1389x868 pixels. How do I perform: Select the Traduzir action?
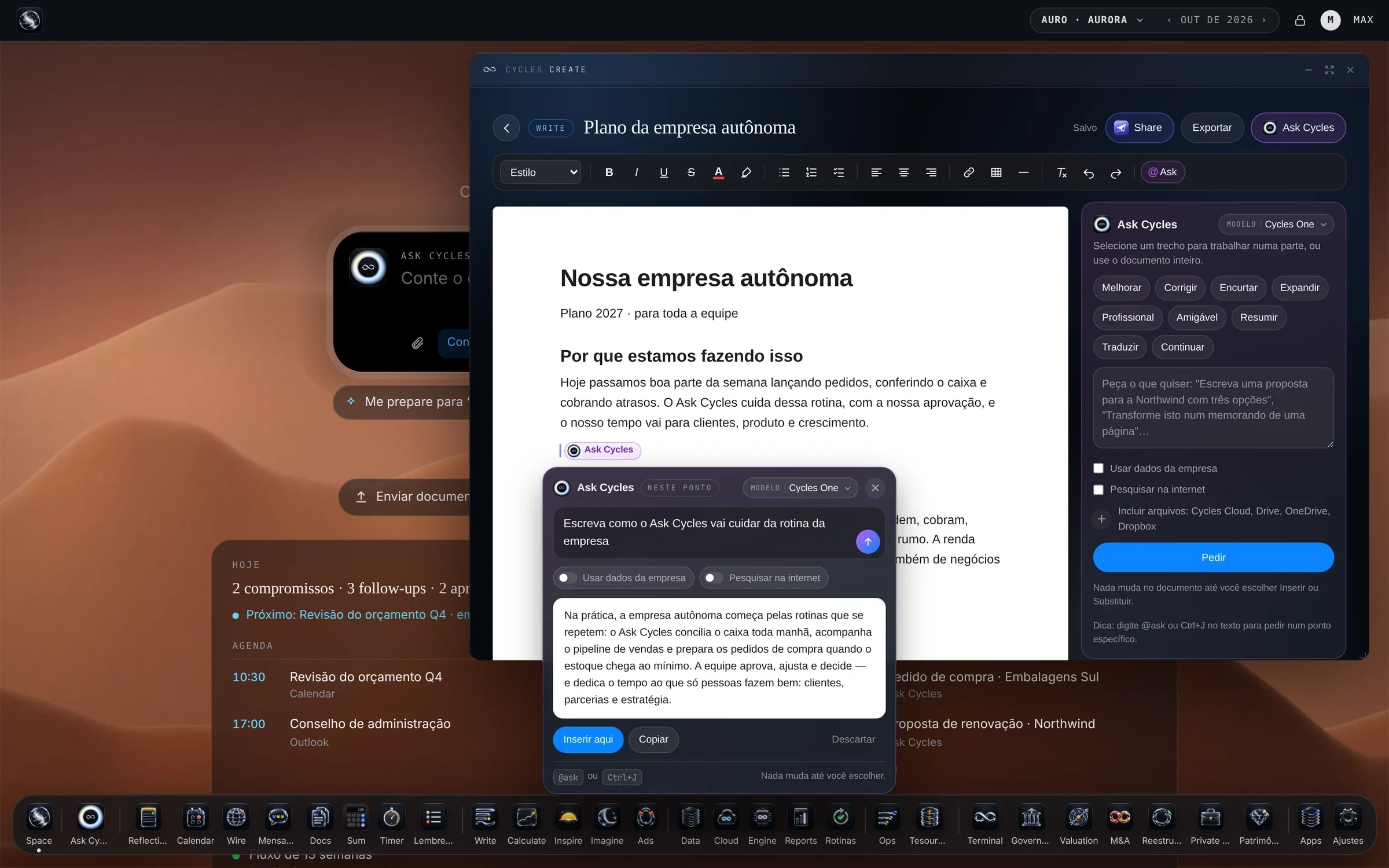tap(1119, 347)
